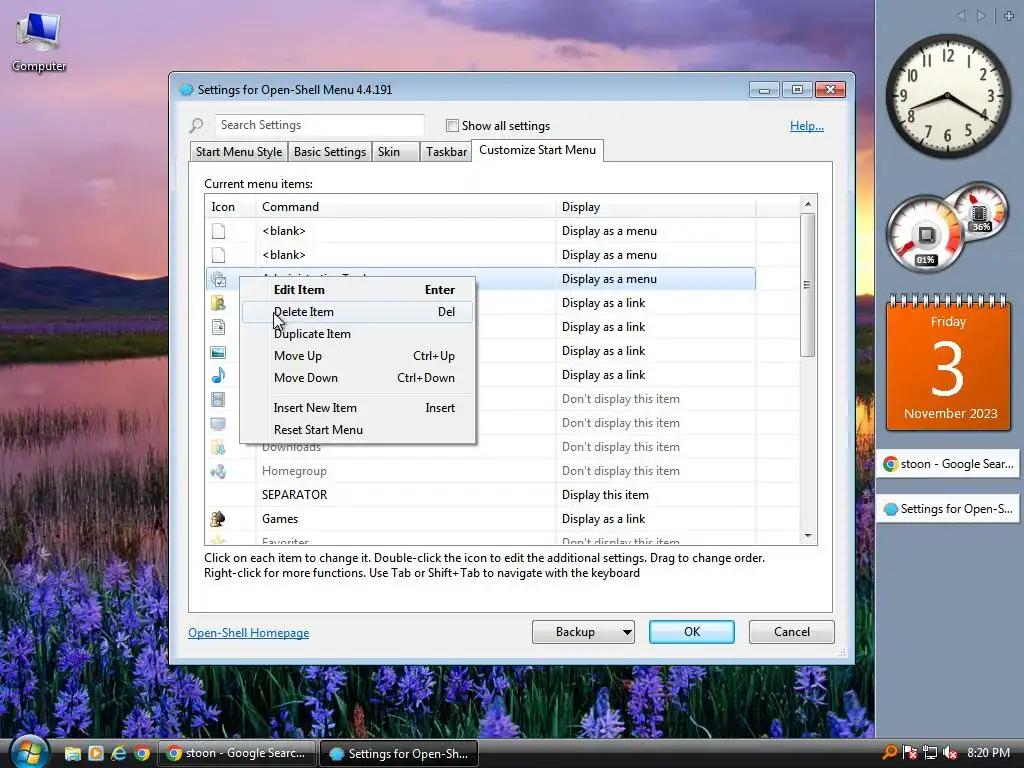The width and height of the screenshot is (1024, 768).
Task: Visit the Open-Shell Homepage link
Action: 249,633
